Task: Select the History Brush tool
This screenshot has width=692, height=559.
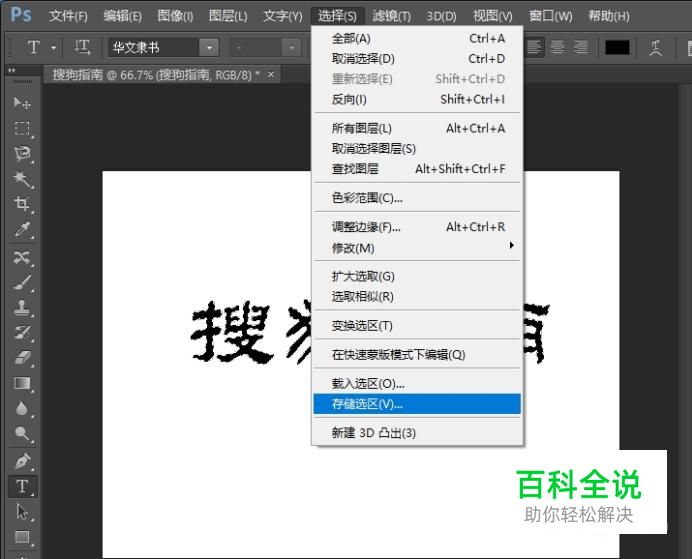Action: click(22, 332)
